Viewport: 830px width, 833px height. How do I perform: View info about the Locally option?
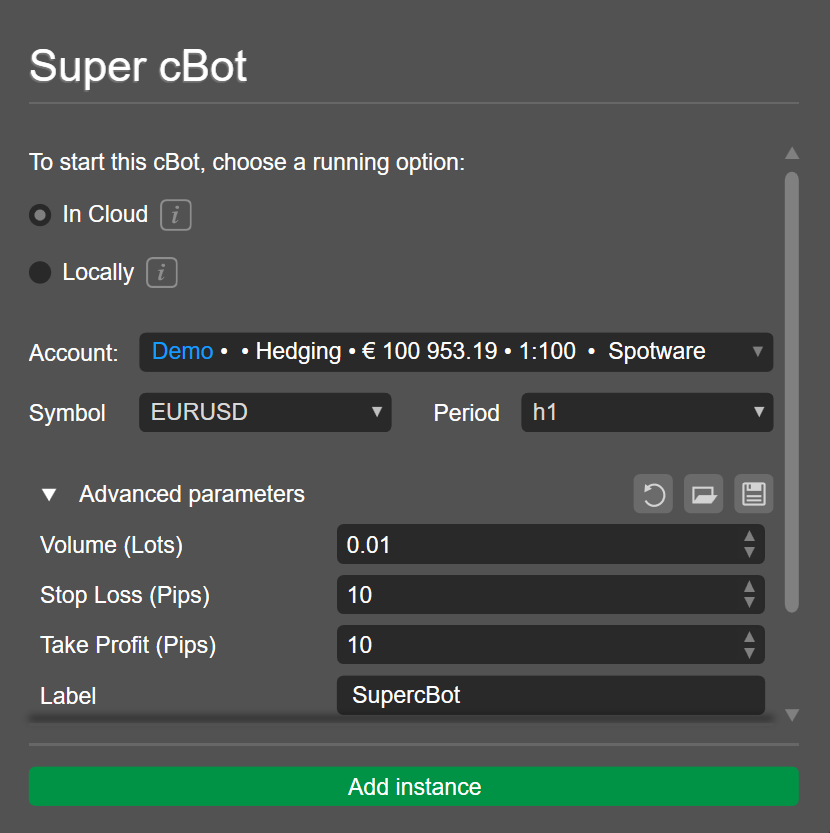pyautogui.click(x=162, y=272)
